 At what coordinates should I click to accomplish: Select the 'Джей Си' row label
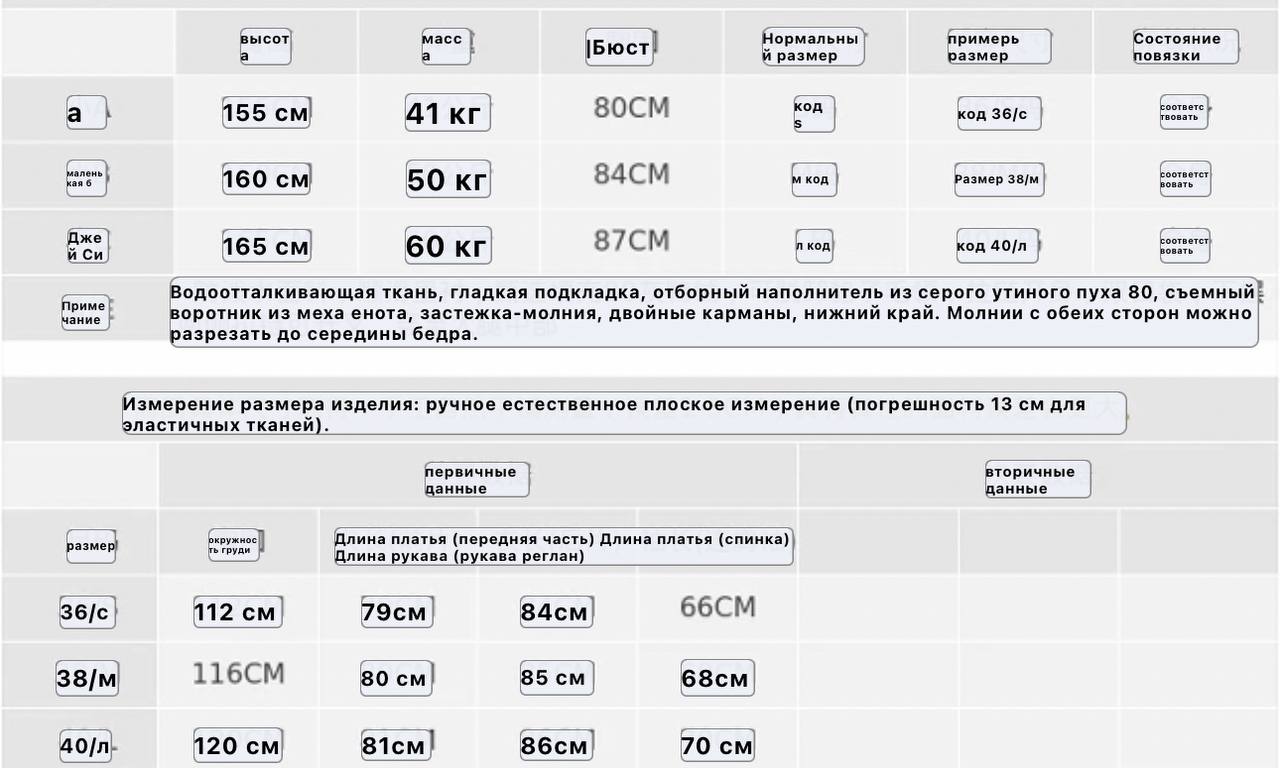coord(87,246)
